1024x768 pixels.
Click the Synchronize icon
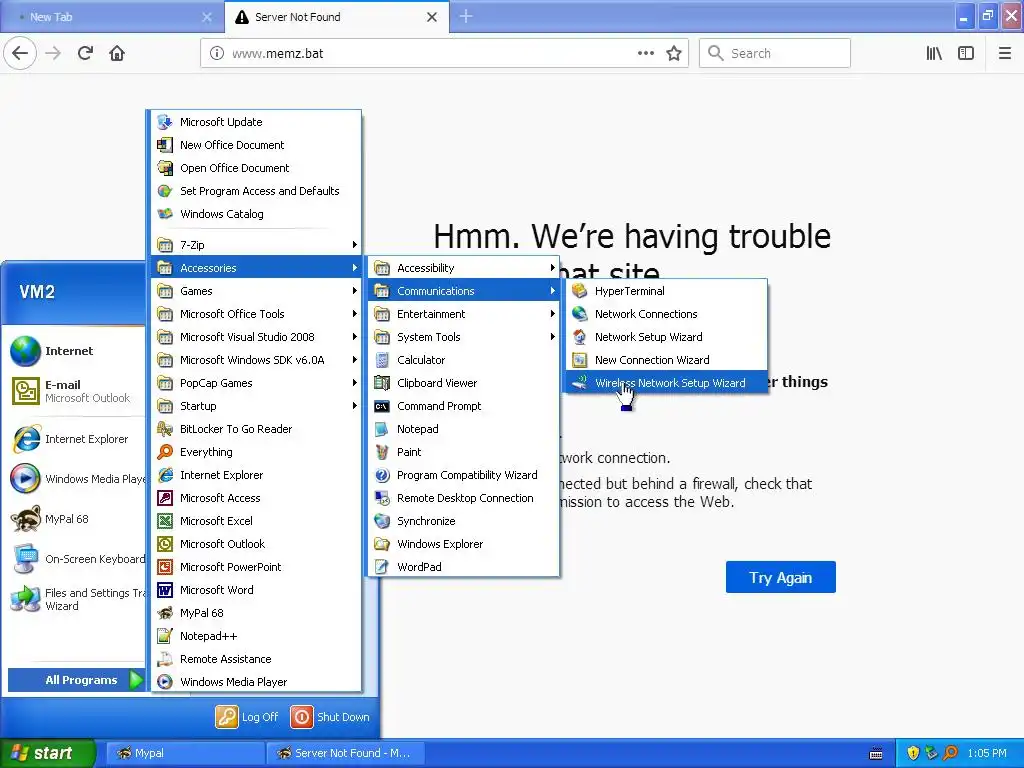point(382,521)
